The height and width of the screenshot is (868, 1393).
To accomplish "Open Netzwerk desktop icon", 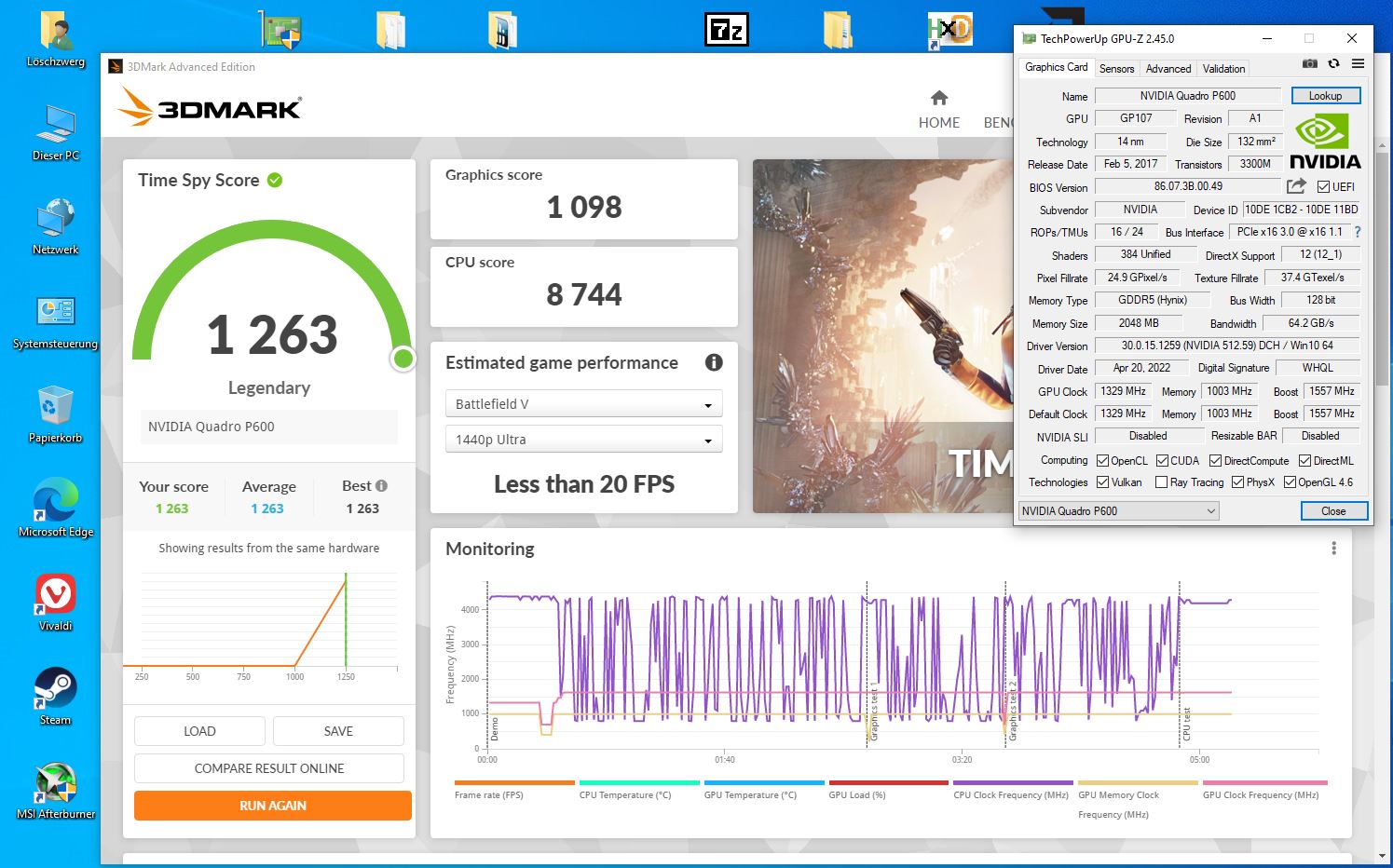I will pyautogui.click(x=55, y=226).
